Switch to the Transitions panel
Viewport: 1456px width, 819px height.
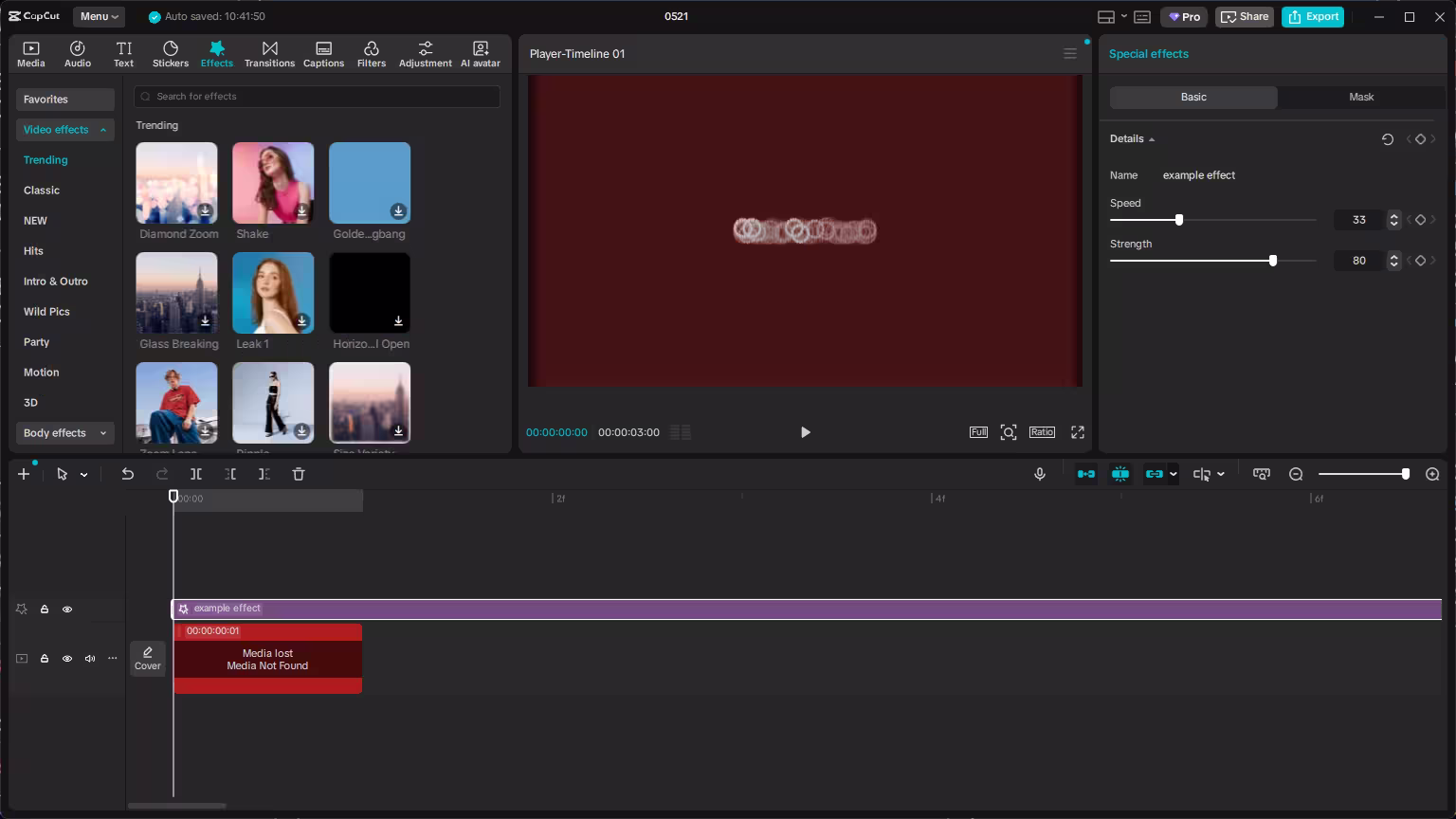click(269, 54)
